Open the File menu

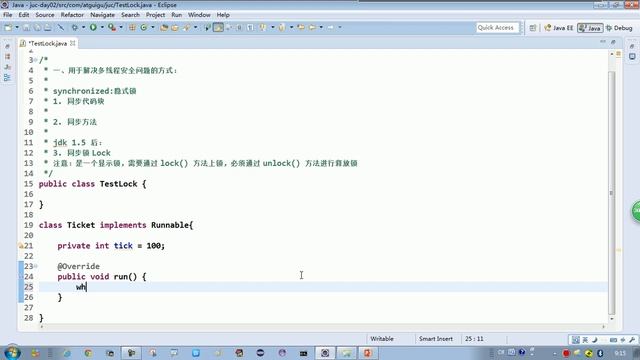[x=7, y=15]
